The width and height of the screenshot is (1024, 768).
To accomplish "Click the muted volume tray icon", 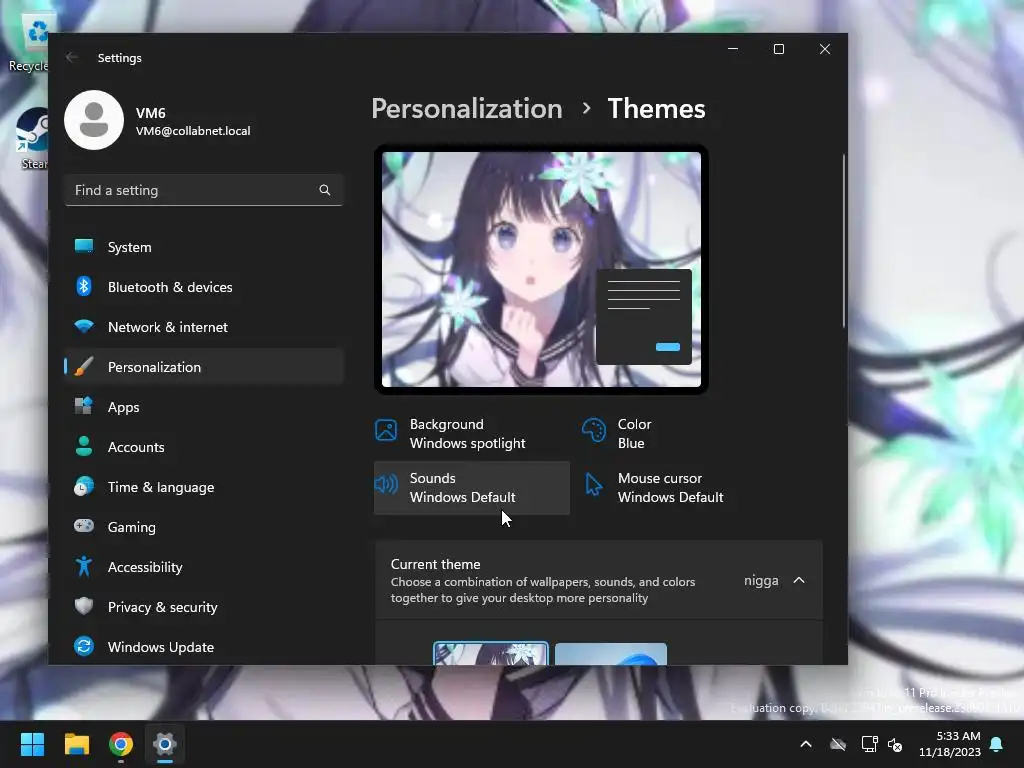I will (895, 744).
